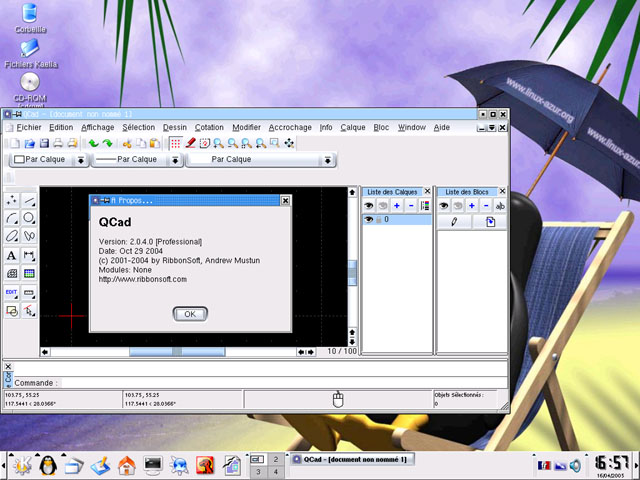The image size is (640, 480).
Task: Toggle the red dotted grid display
Action: coord(176,143)
